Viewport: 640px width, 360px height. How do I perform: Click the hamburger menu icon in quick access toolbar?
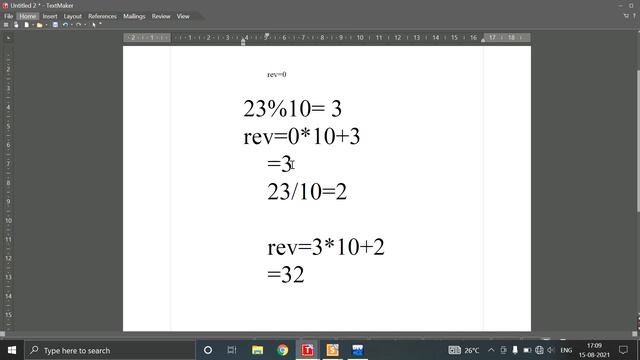(6, 25)
